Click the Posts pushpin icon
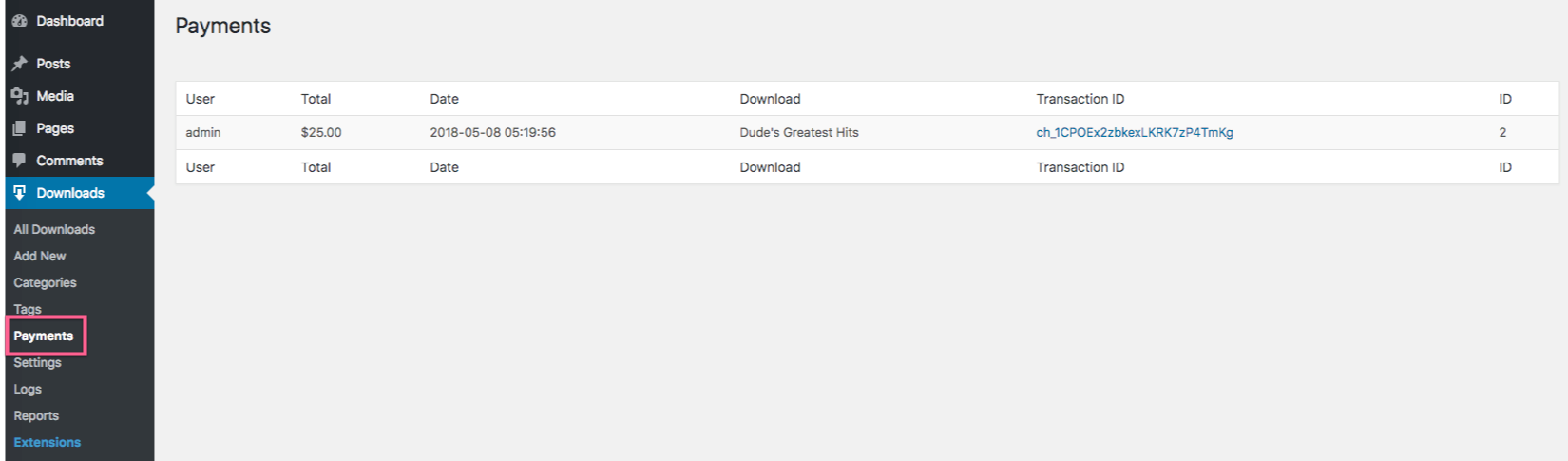 point(19,64)
